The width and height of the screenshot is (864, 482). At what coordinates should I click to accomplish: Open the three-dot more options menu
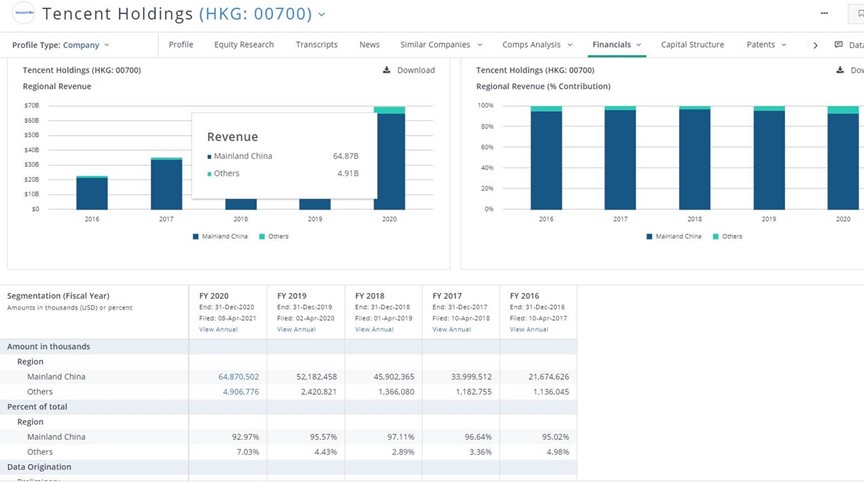click(x=823, y=14)
